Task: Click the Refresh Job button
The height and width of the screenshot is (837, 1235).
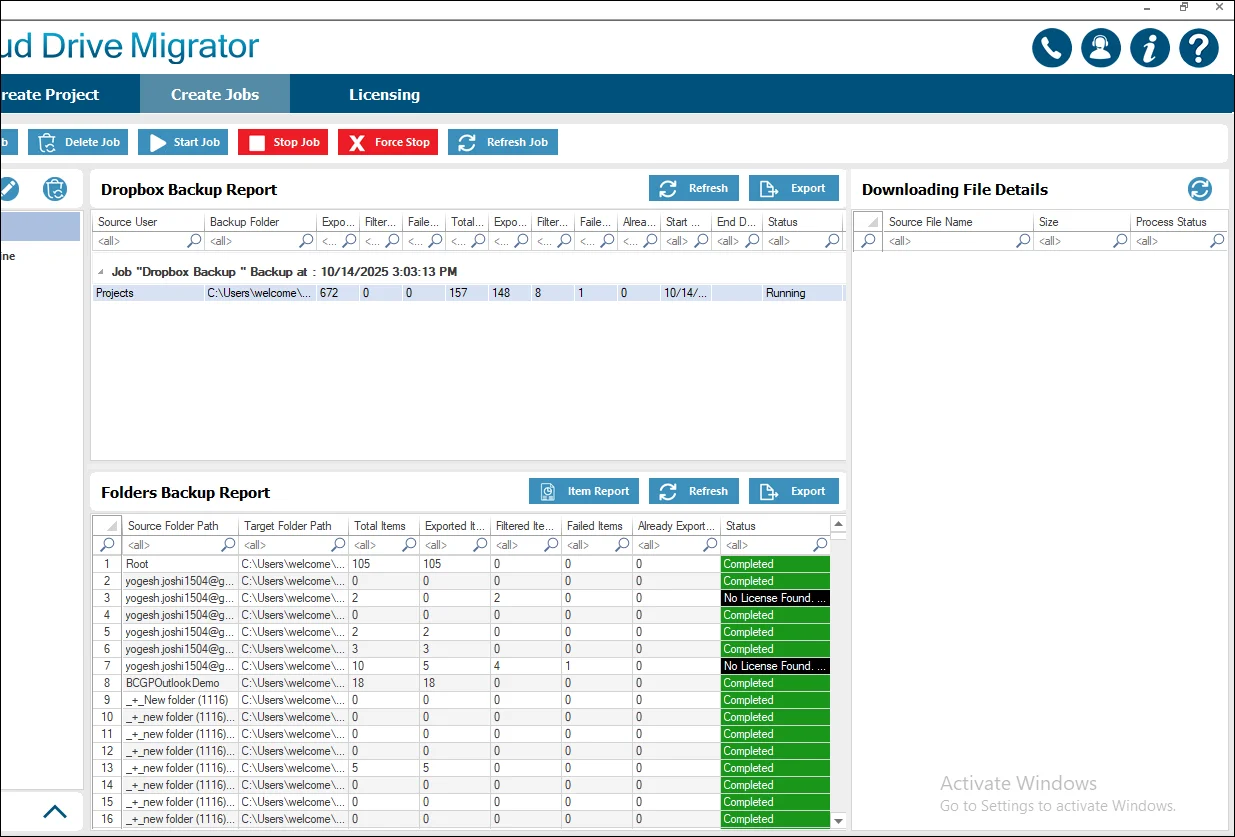Action: click(503, 142)
